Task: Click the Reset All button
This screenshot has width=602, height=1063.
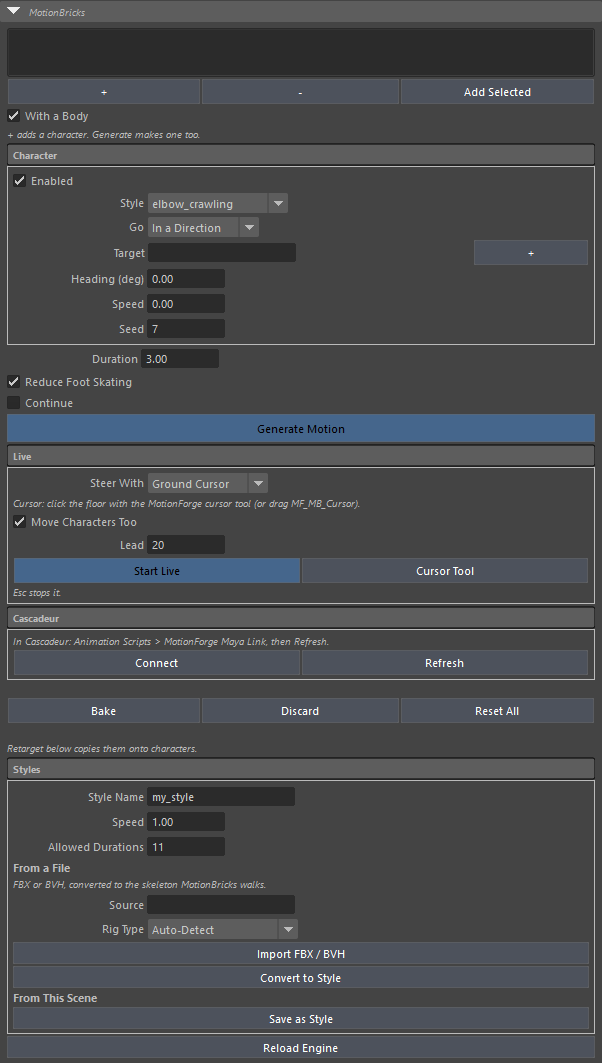Action: (497, 710)
